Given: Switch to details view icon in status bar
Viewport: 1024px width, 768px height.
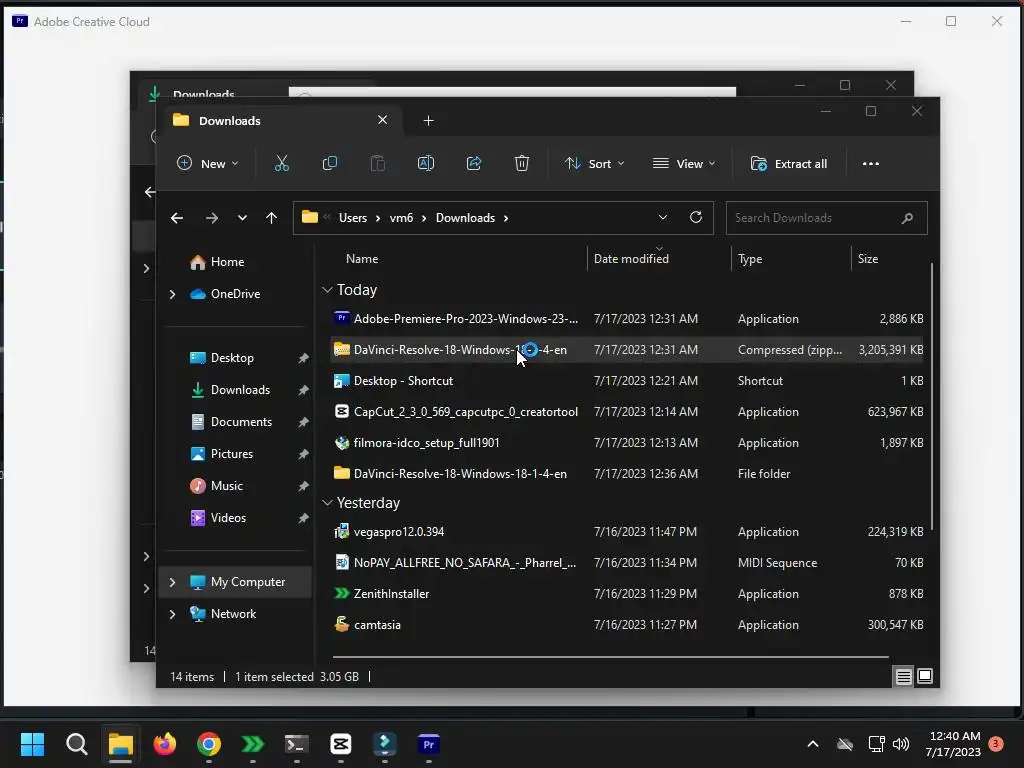Looking at the screenshot, I should (903, 677).
